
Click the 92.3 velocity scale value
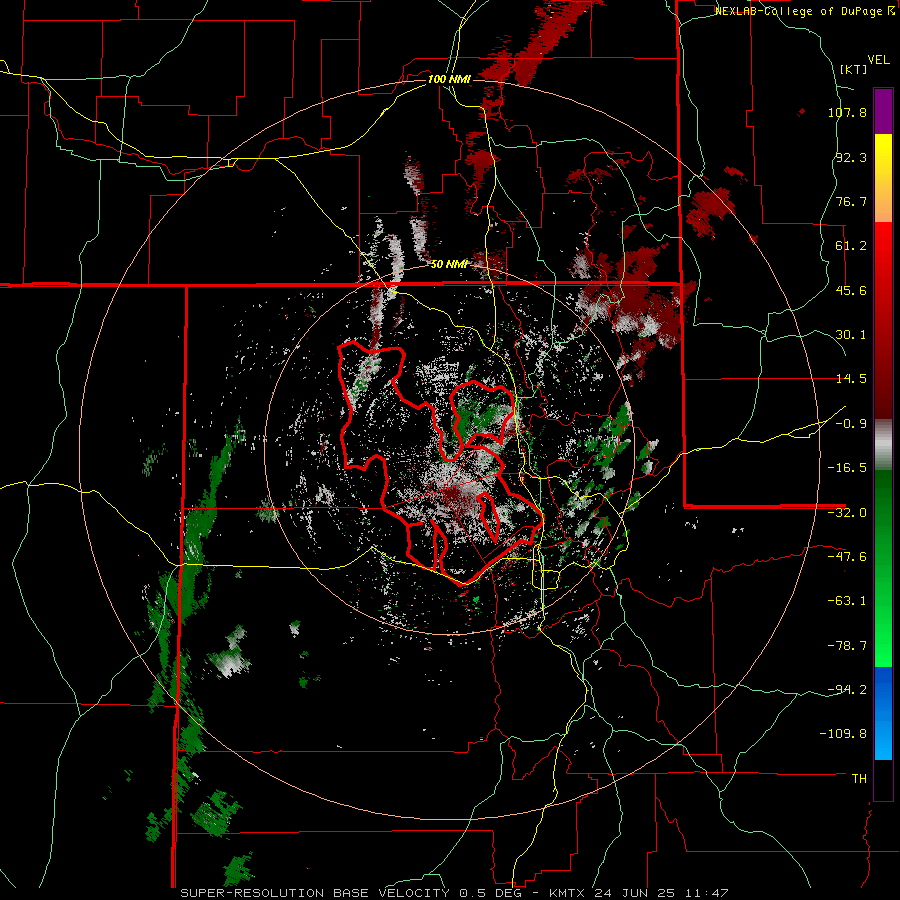[851, 157]
